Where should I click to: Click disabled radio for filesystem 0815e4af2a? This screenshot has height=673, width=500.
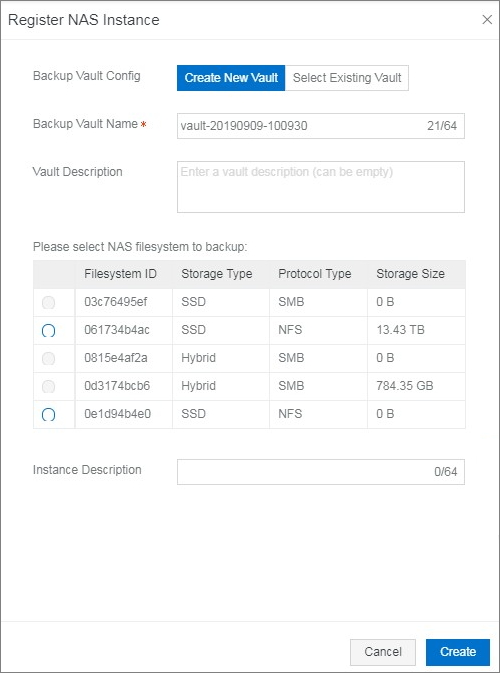click(48, 358)
